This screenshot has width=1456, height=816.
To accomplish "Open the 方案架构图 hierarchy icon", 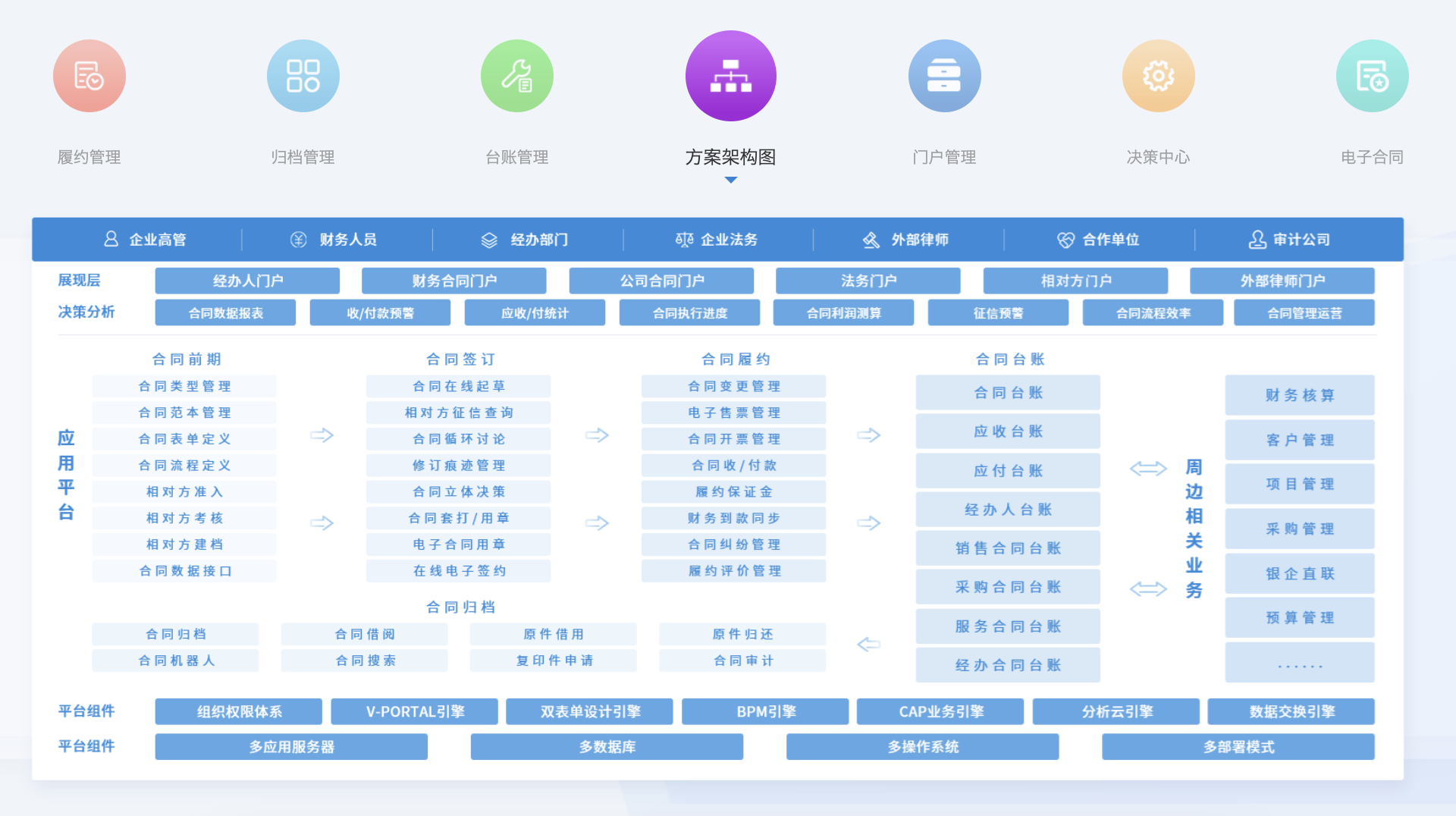I will (730, 76).
